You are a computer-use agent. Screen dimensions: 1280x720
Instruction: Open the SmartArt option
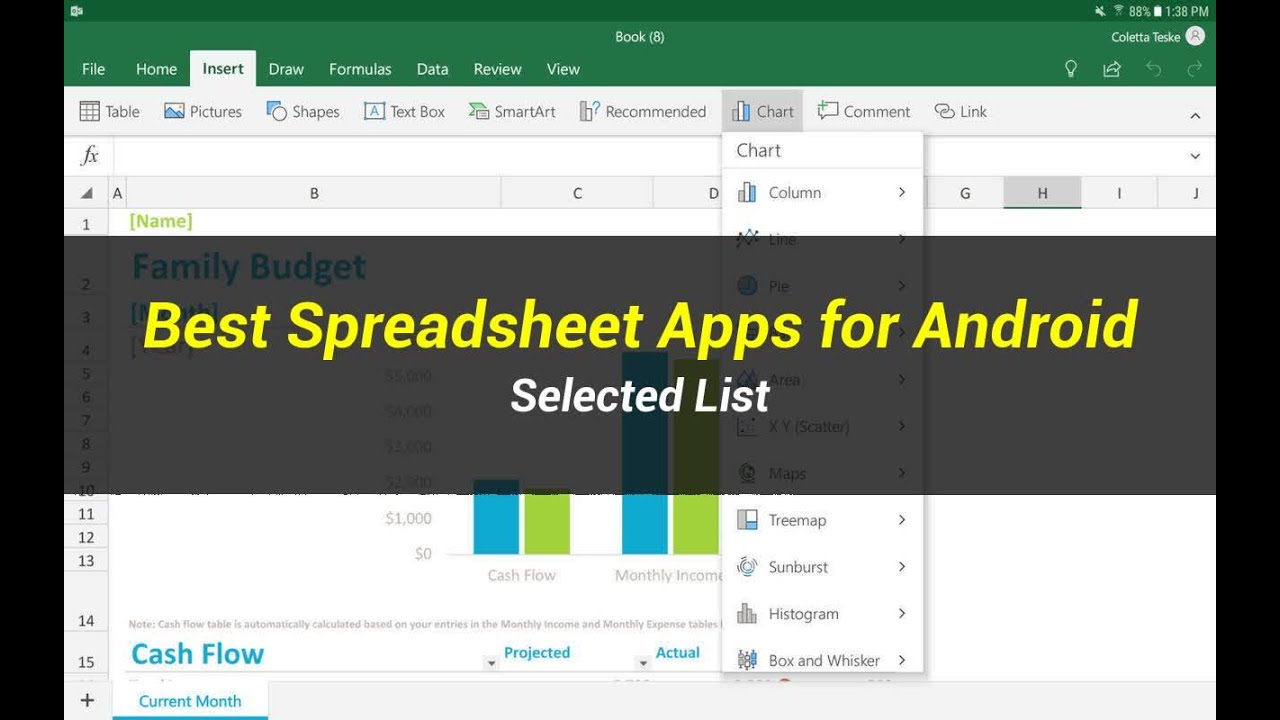pos(512,111)
